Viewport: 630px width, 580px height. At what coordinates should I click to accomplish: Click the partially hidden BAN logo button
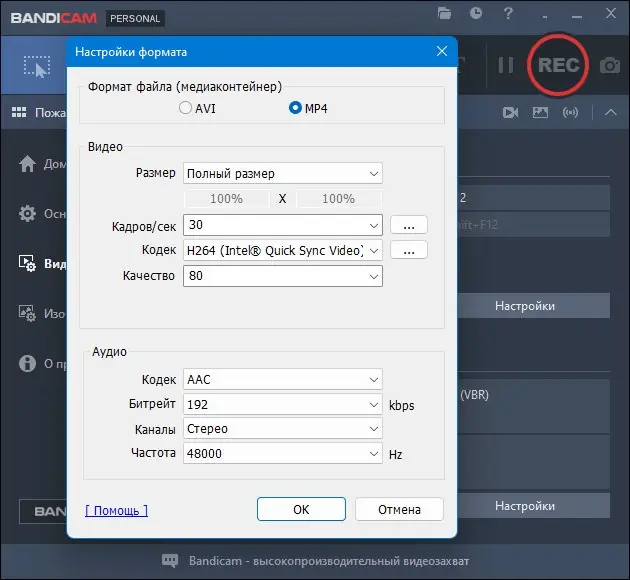(x=43, y=511)
